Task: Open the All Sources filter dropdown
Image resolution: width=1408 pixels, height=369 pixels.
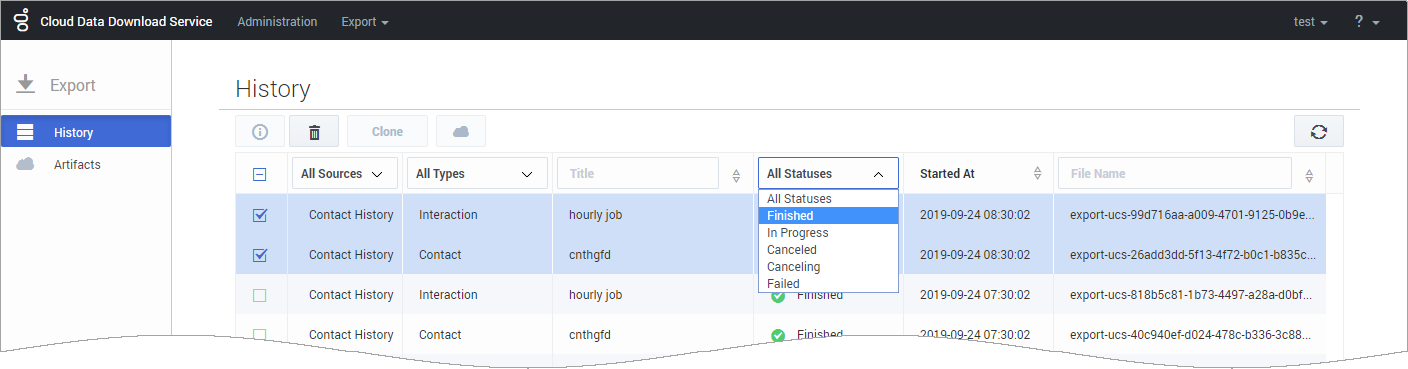Action: [343, 173]
